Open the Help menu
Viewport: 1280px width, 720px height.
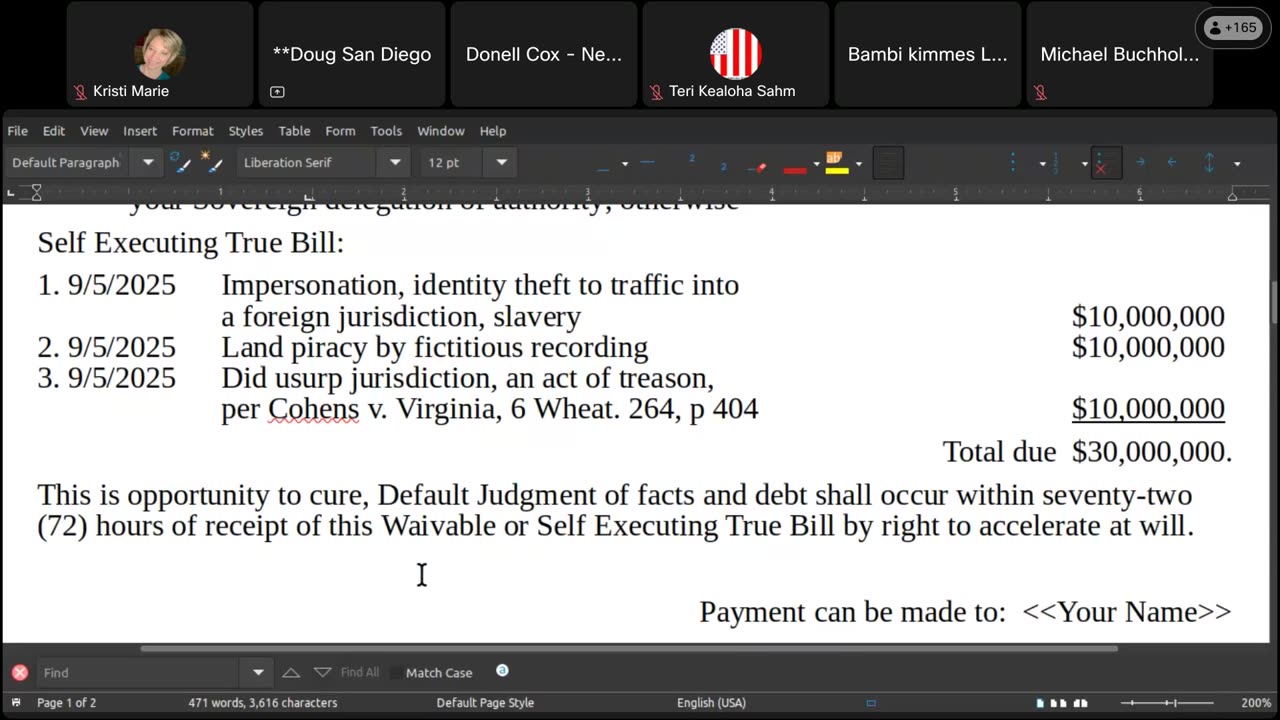(493, 131)
